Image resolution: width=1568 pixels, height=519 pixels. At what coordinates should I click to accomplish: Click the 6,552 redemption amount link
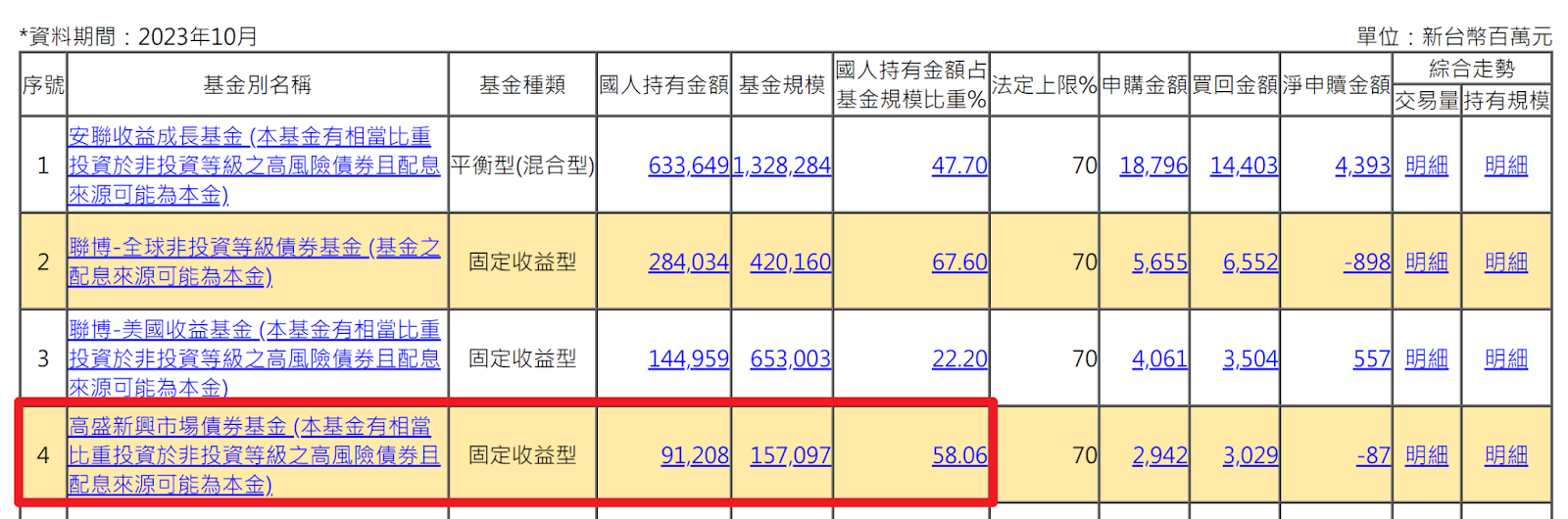click(x=1250, y=262)
